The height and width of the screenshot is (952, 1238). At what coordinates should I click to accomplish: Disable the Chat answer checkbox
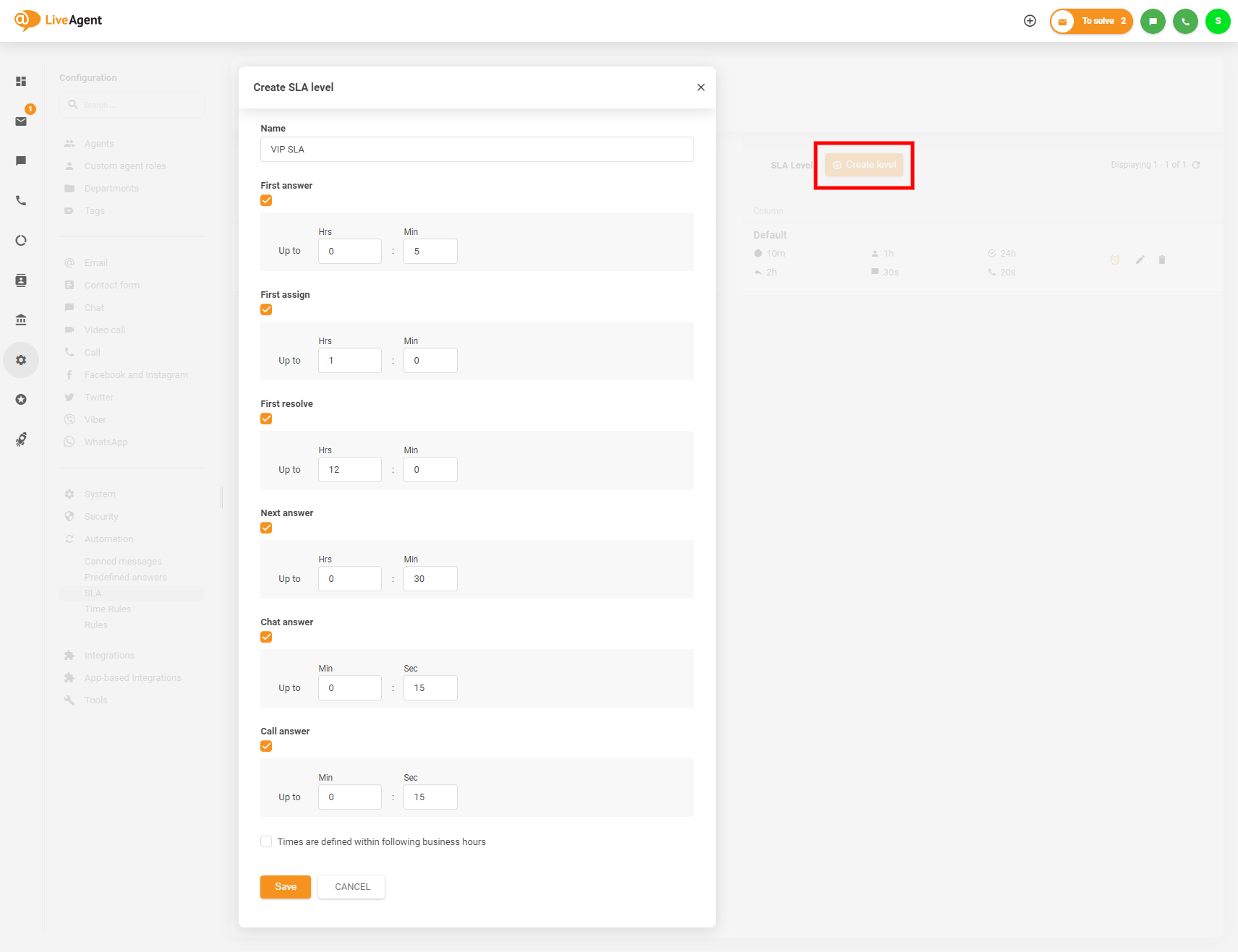(266, 637)
